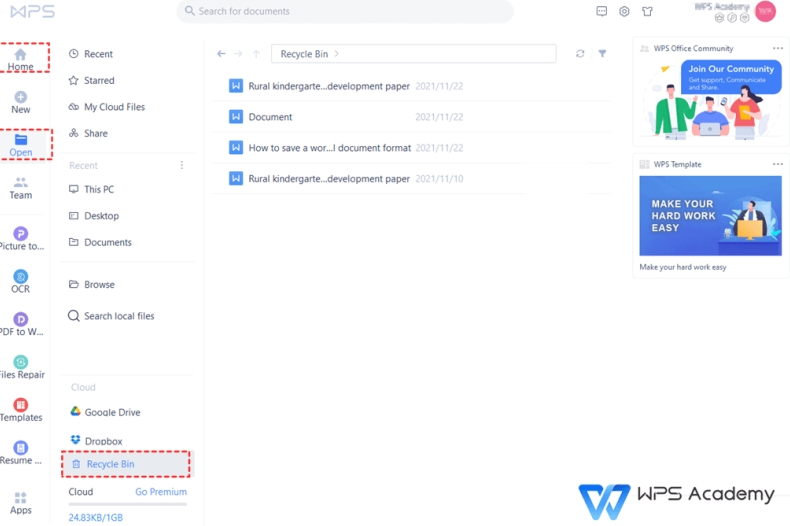Click the Search for documents field
The height and width of the screenshot is (526, 790).
click(x=345, y=12)
